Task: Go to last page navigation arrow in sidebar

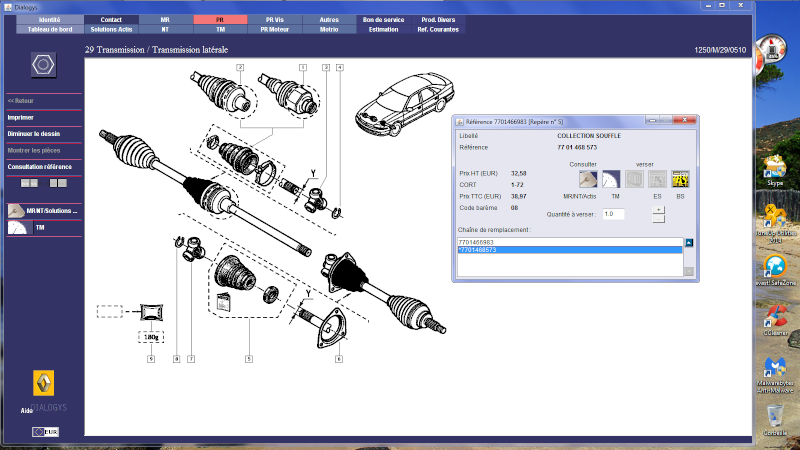Action: click(62, 183)
